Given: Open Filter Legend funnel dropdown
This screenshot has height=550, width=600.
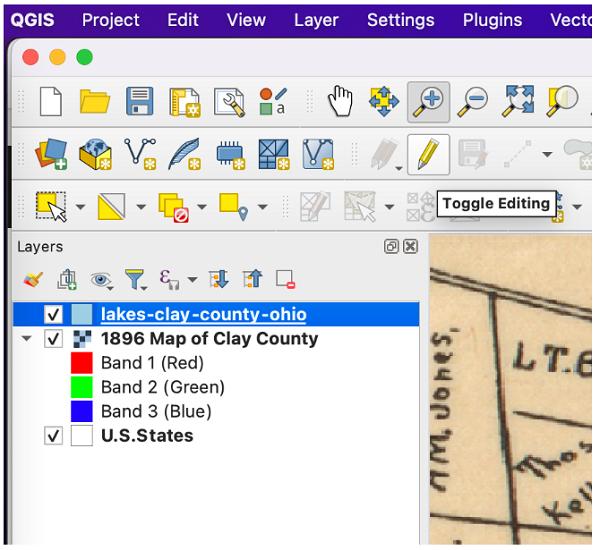Looking at the screenshot, I should [x=135, y=279].
